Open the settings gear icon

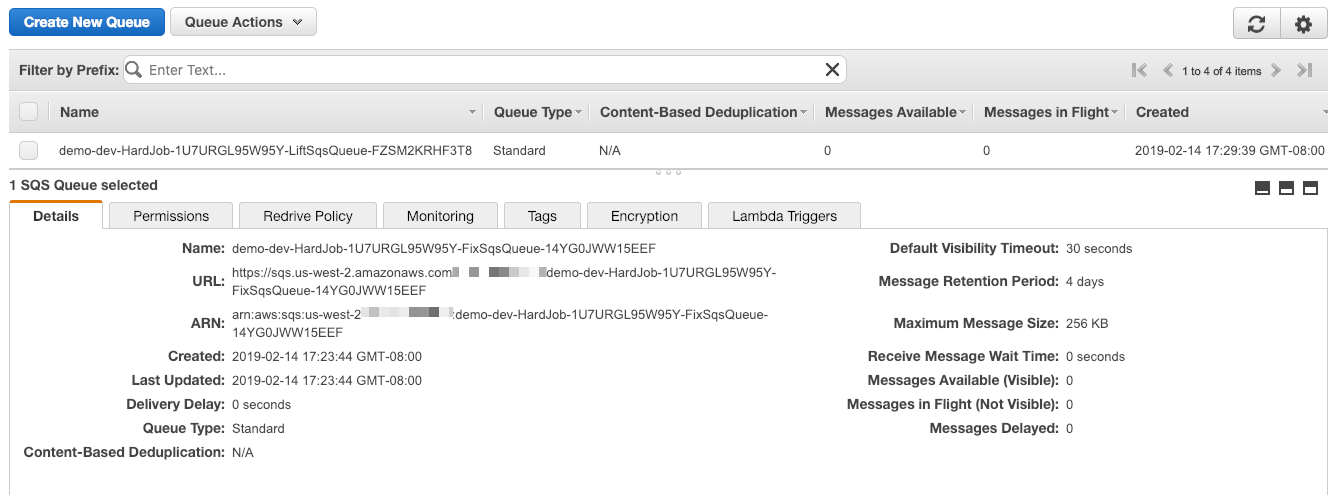[1303, 24]
